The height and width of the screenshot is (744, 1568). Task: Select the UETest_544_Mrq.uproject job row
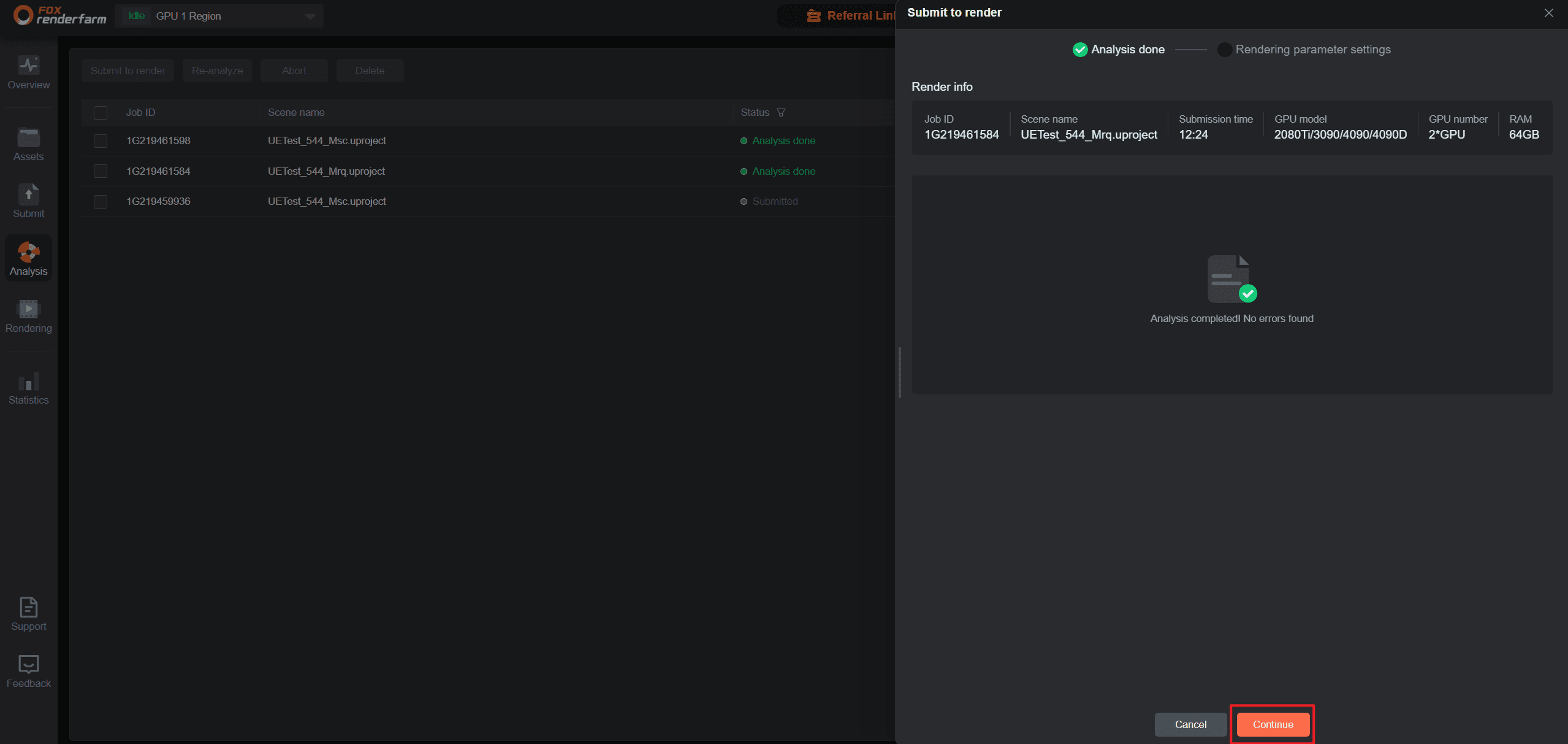326,172
